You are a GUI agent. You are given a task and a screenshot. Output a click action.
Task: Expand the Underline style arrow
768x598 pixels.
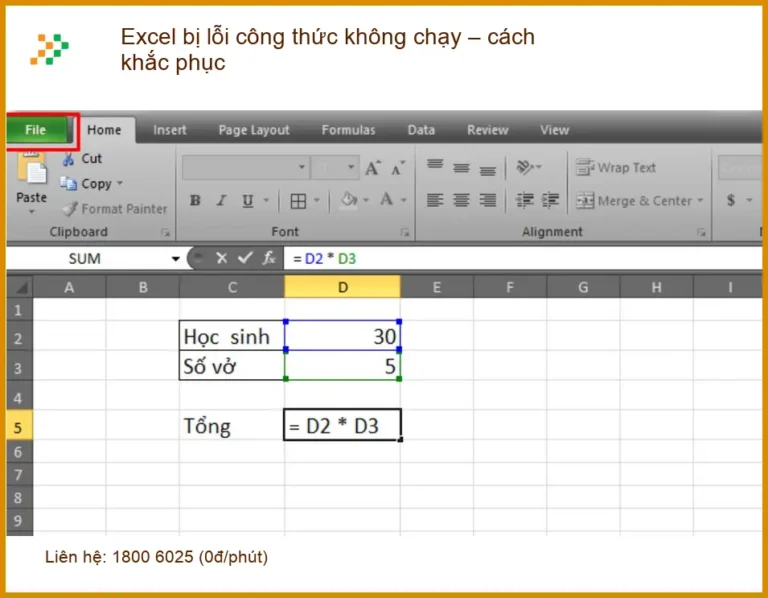click(266, 200)
